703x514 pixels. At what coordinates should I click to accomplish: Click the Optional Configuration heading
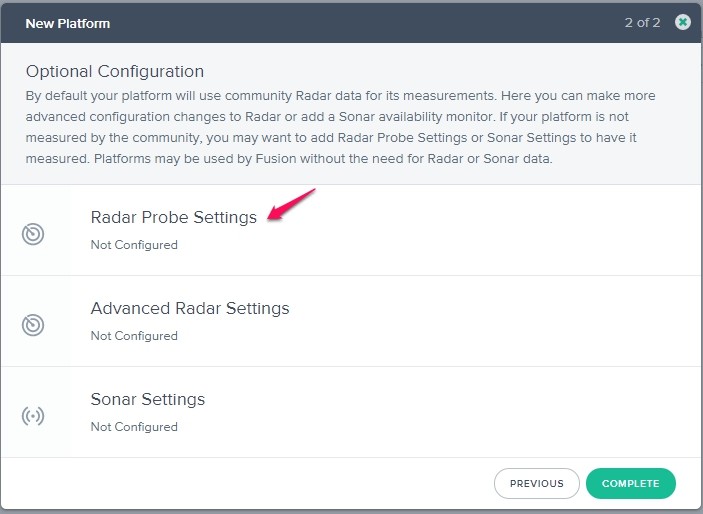click(114, 71)
